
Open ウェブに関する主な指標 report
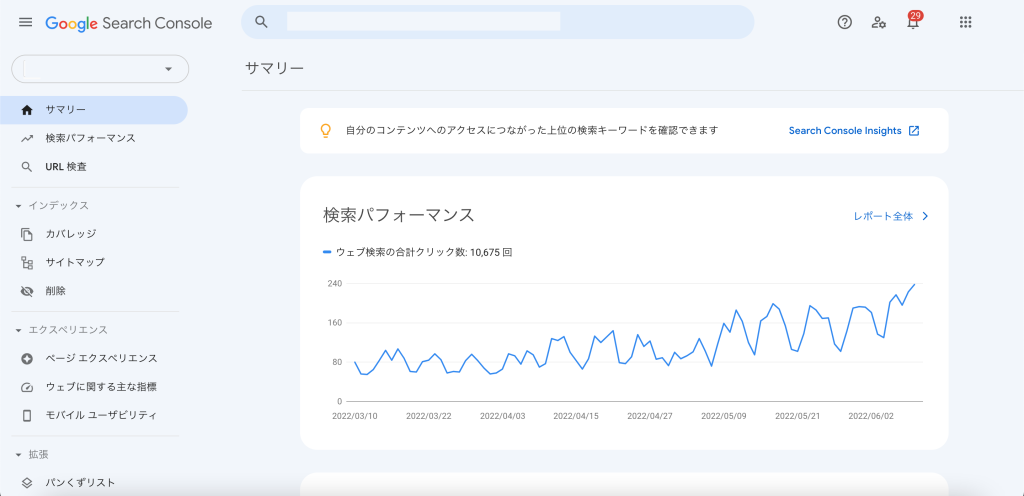[x=93, y=387]
